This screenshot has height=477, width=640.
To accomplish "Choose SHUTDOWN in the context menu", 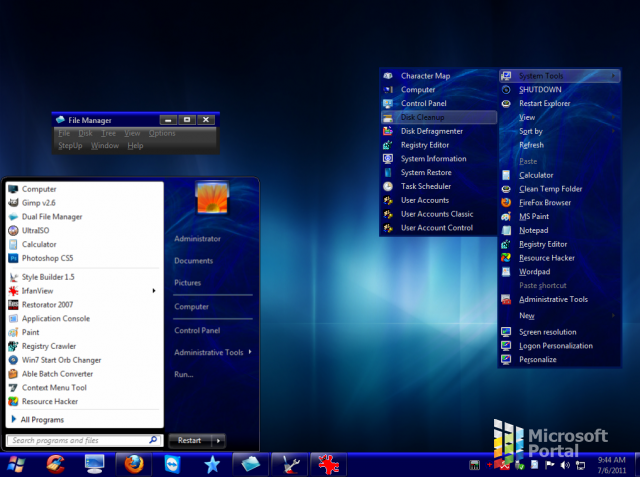I will 560,90.
